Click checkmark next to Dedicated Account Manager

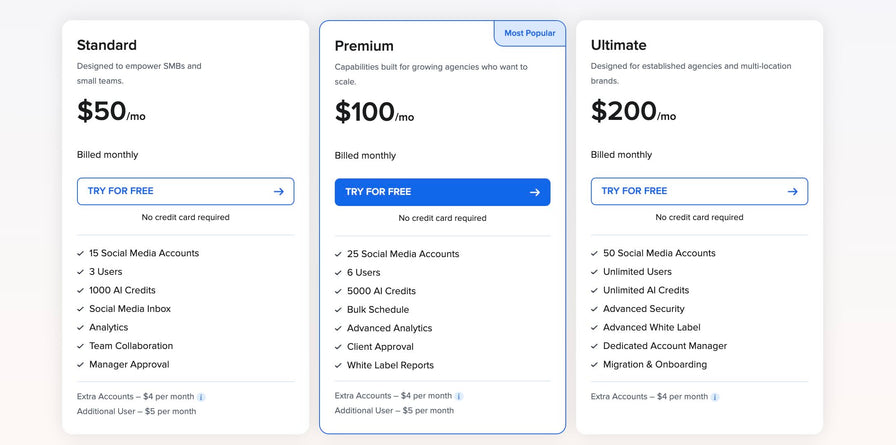pos(595,346)
